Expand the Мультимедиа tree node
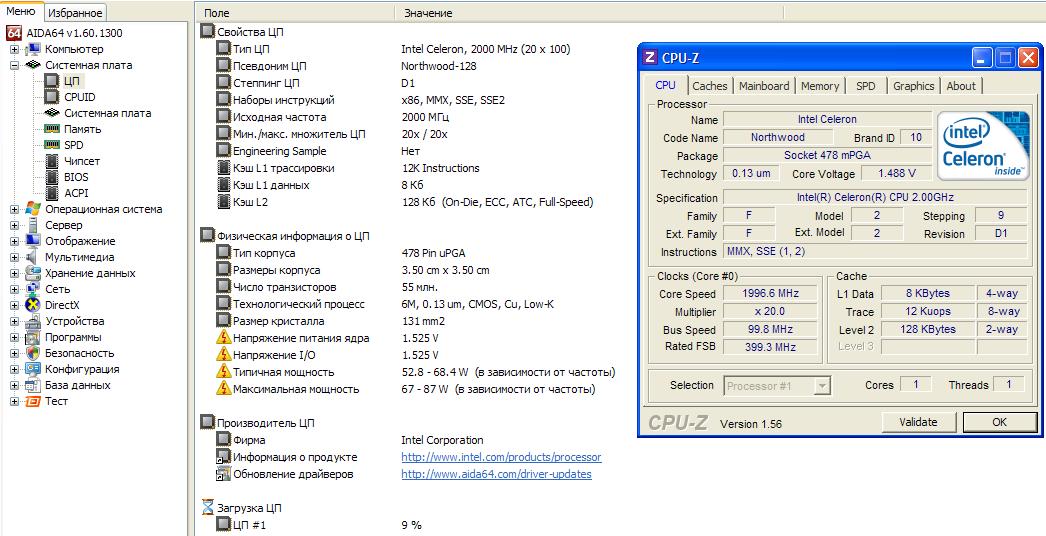The height and width of the screenshot is (536, 1046). coord(15,257)
